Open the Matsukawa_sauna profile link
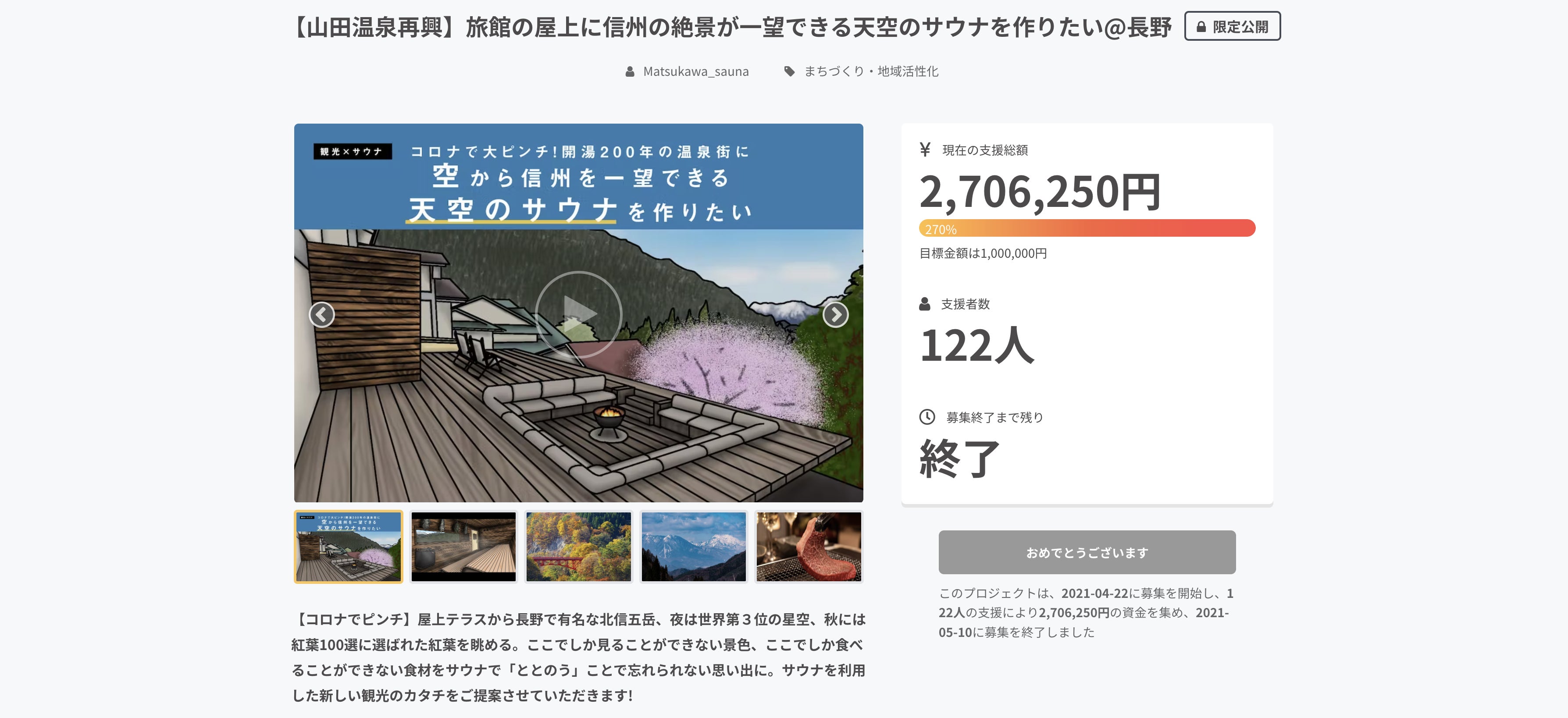Viewport: 1568px width, 718px height. [696, 72]
